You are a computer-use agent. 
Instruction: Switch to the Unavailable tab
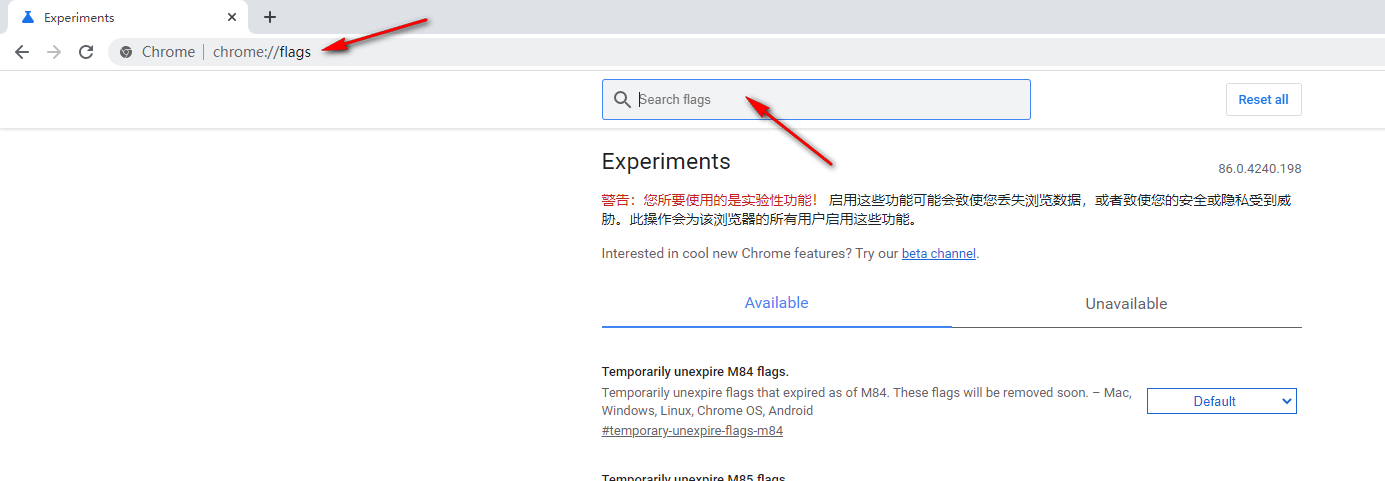click(x=1126, y=304)
